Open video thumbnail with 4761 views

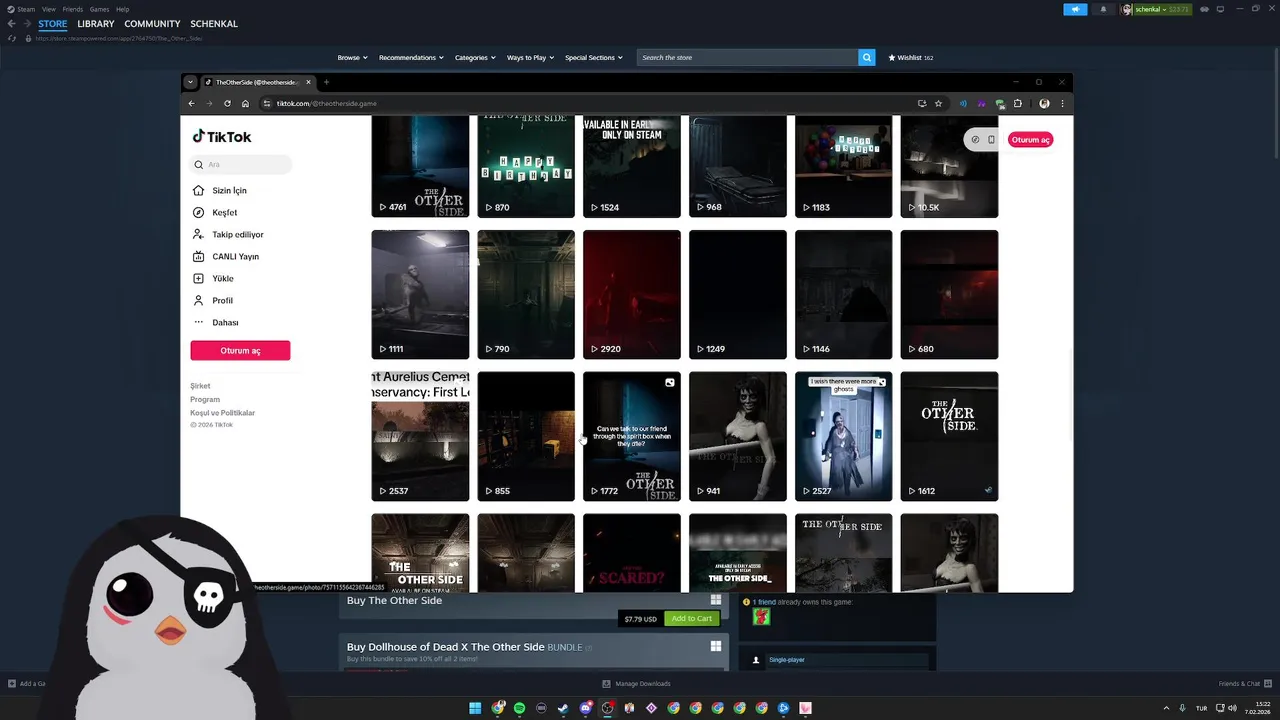[x=420, y=166]
